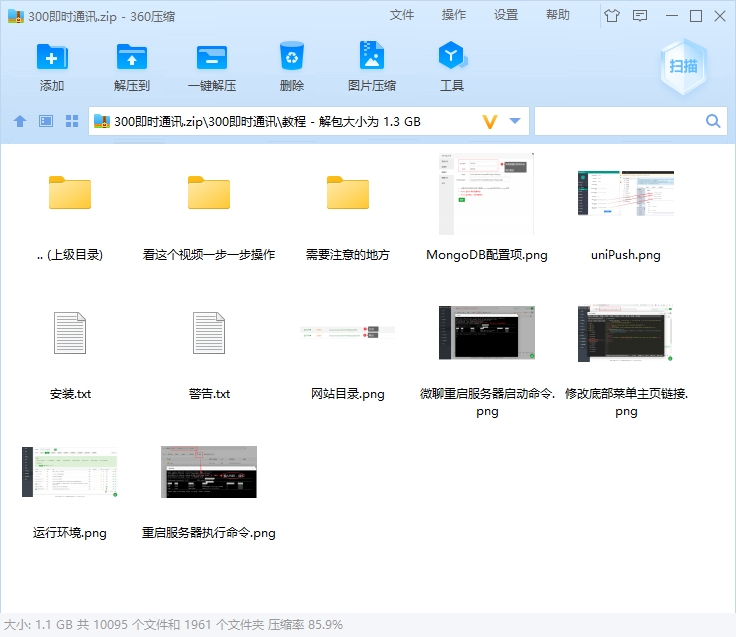Open the 设置 (Settings) menu

[506, 15]
